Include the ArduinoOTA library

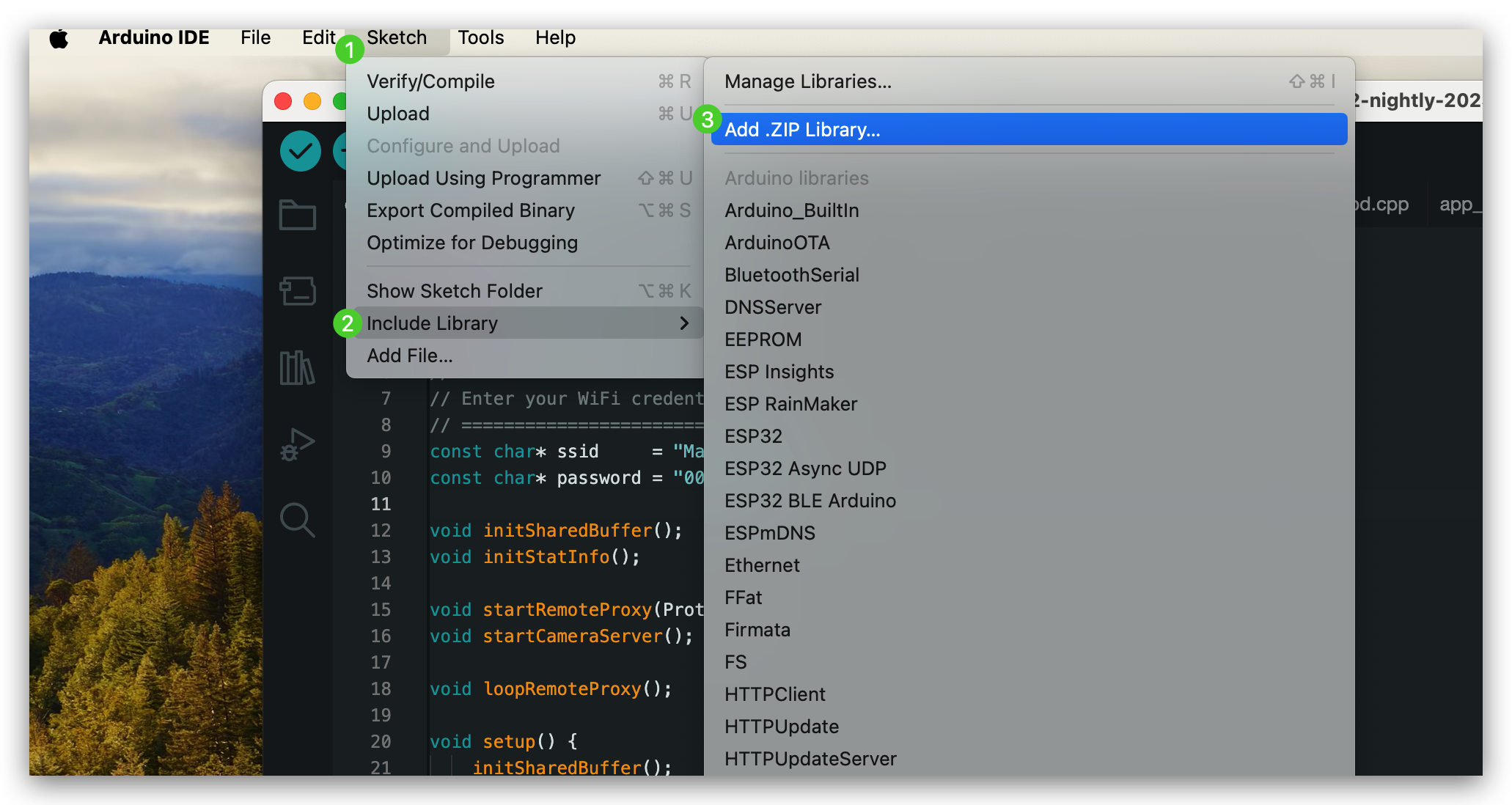(x=1029, y=243)
